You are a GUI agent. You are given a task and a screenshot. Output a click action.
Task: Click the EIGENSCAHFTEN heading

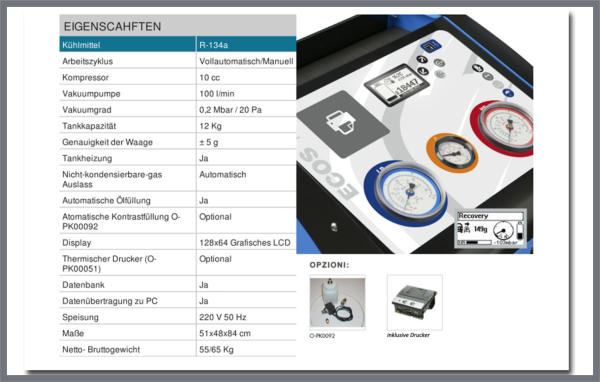[x=112, y=26]
